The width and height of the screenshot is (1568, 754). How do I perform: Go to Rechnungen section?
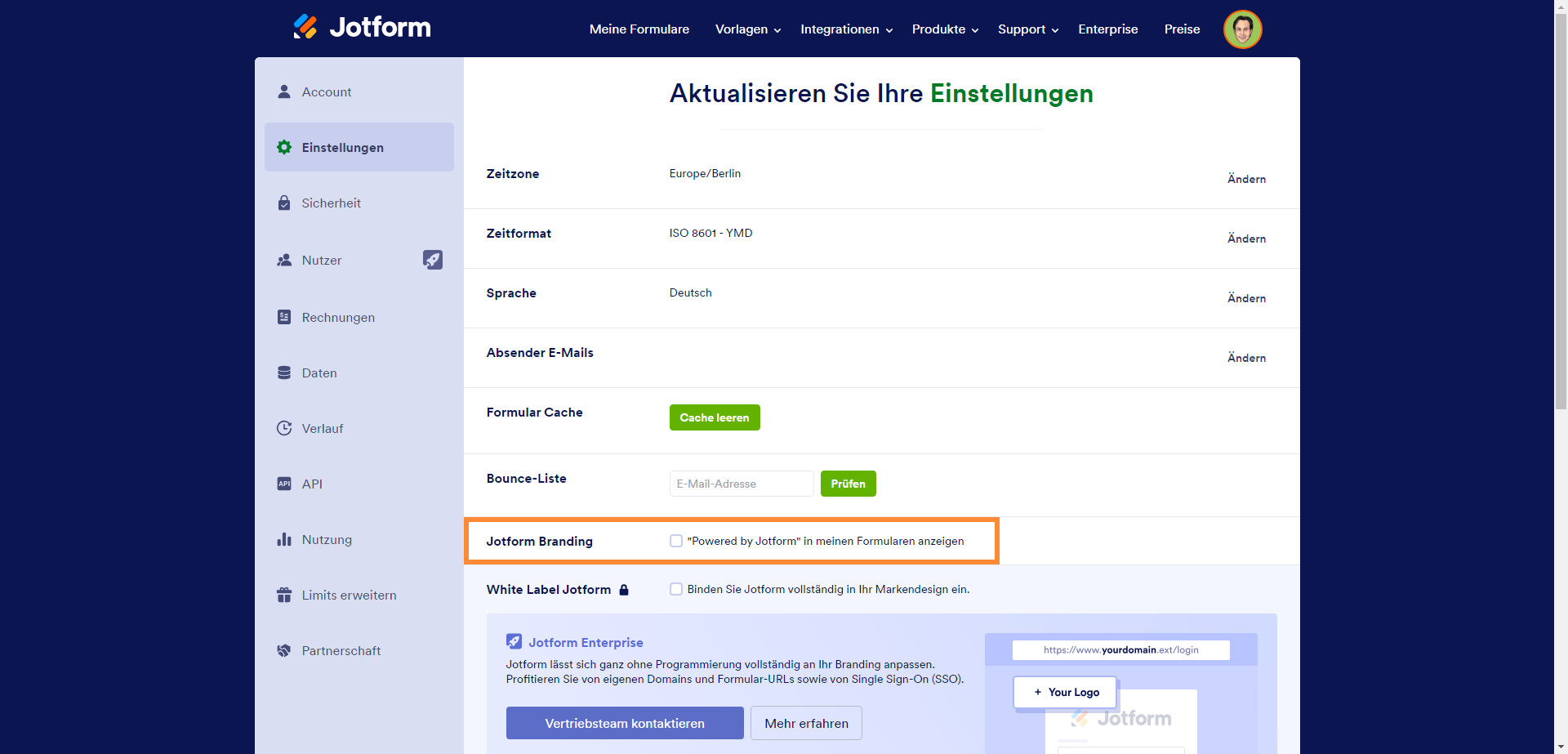point(359,317)
